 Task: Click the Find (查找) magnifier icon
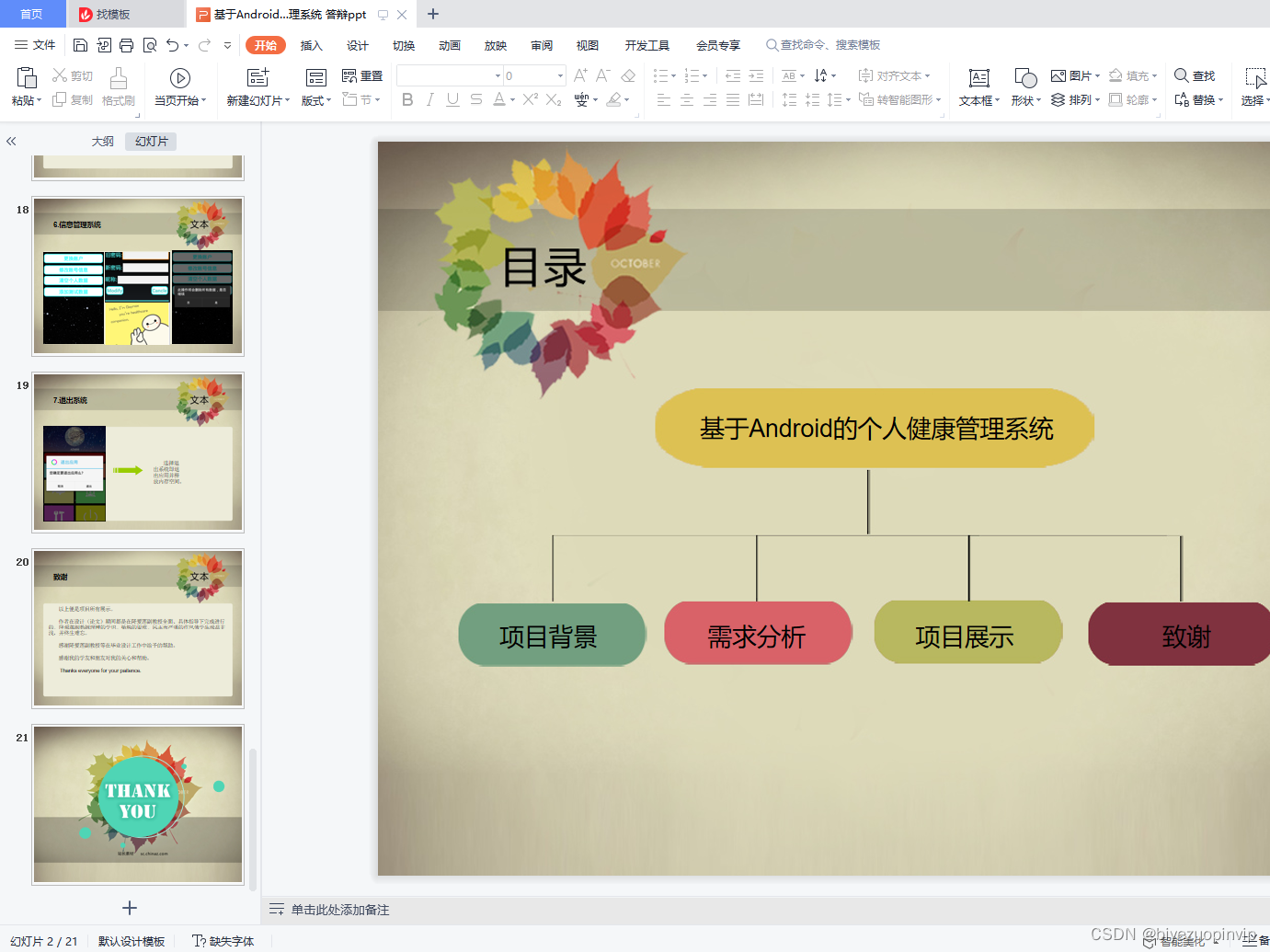pyautogui.click(x=1182, y=75)
